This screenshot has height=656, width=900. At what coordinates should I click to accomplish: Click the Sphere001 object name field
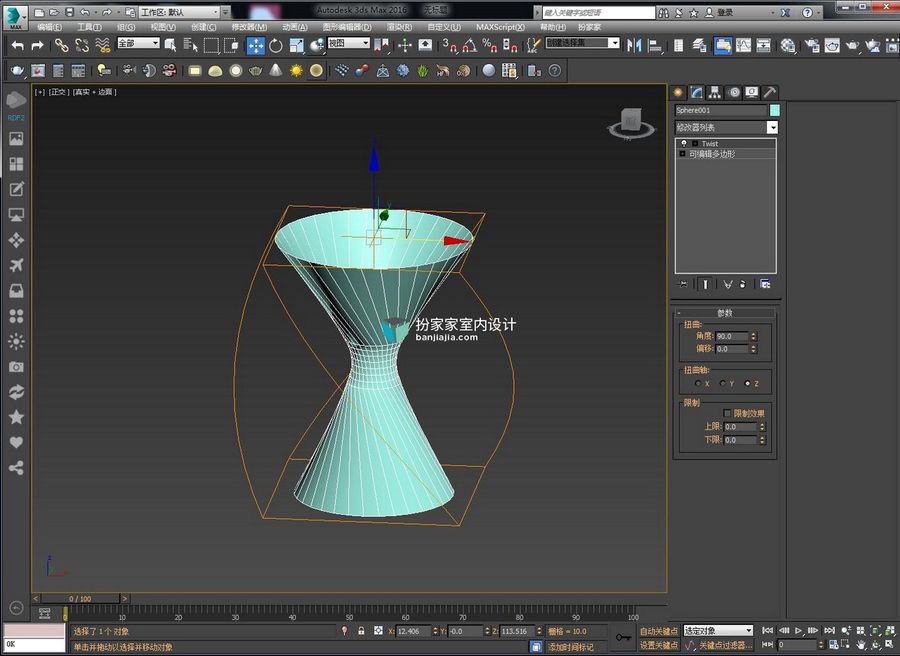pos(721,110)
